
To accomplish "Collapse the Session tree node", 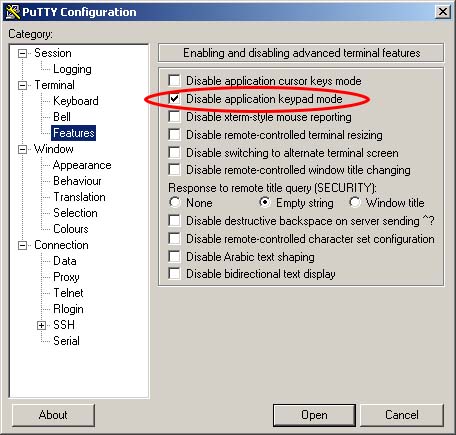I will (x=22, y=53).
